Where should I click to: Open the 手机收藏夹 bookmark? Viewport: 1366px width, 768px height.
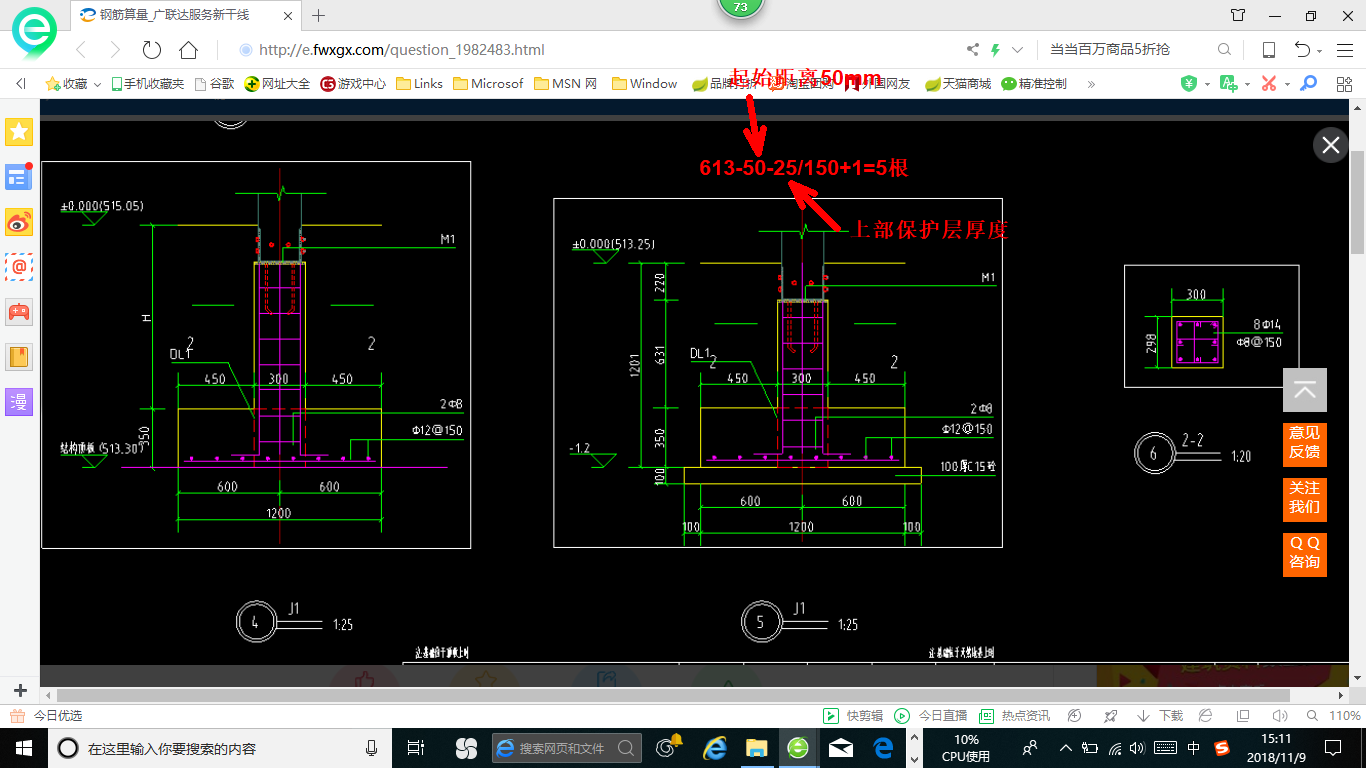(x=147, y=84)
